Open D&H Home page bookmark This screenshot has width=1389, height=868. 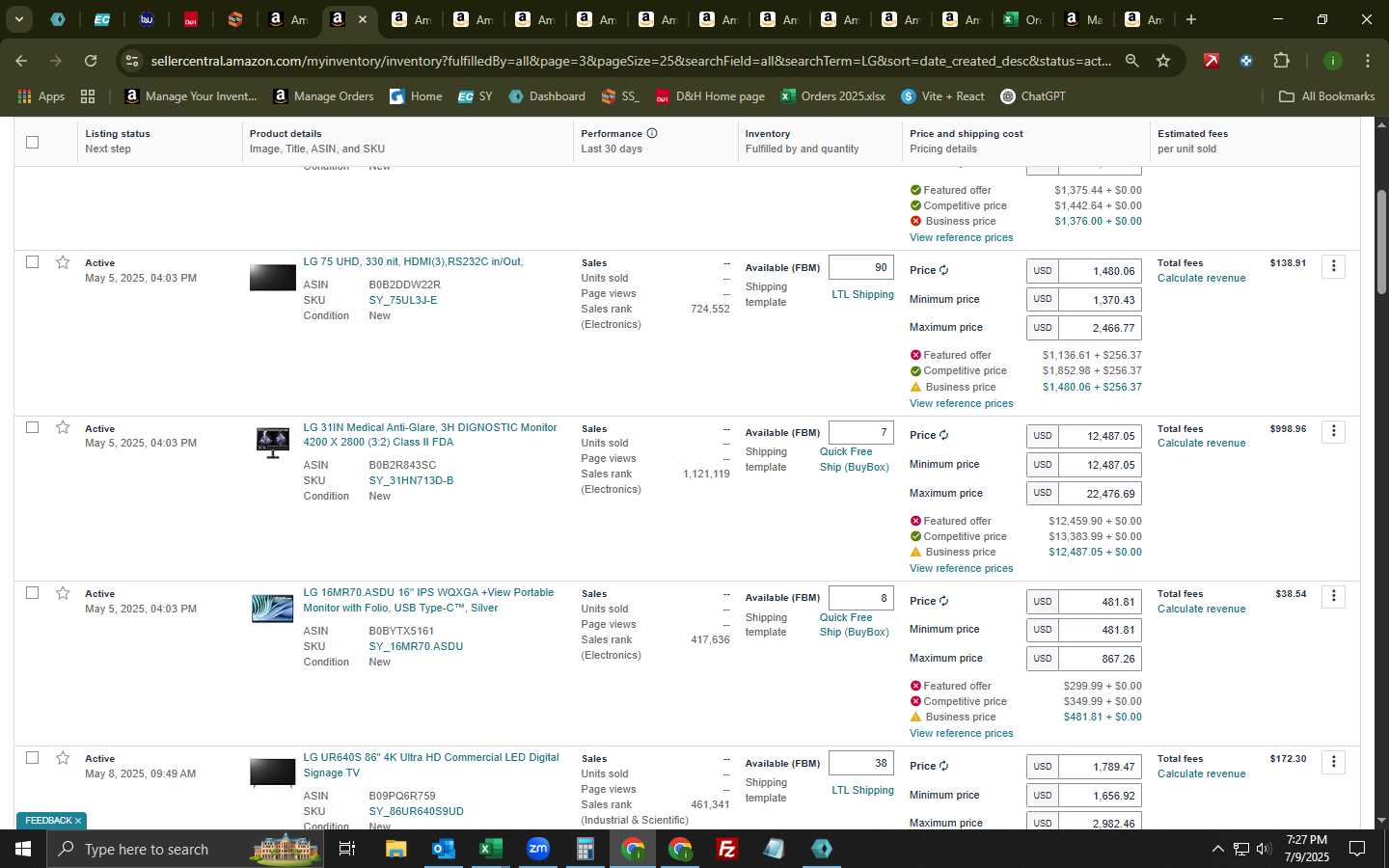pyautogui.click(x=710, y=96)
